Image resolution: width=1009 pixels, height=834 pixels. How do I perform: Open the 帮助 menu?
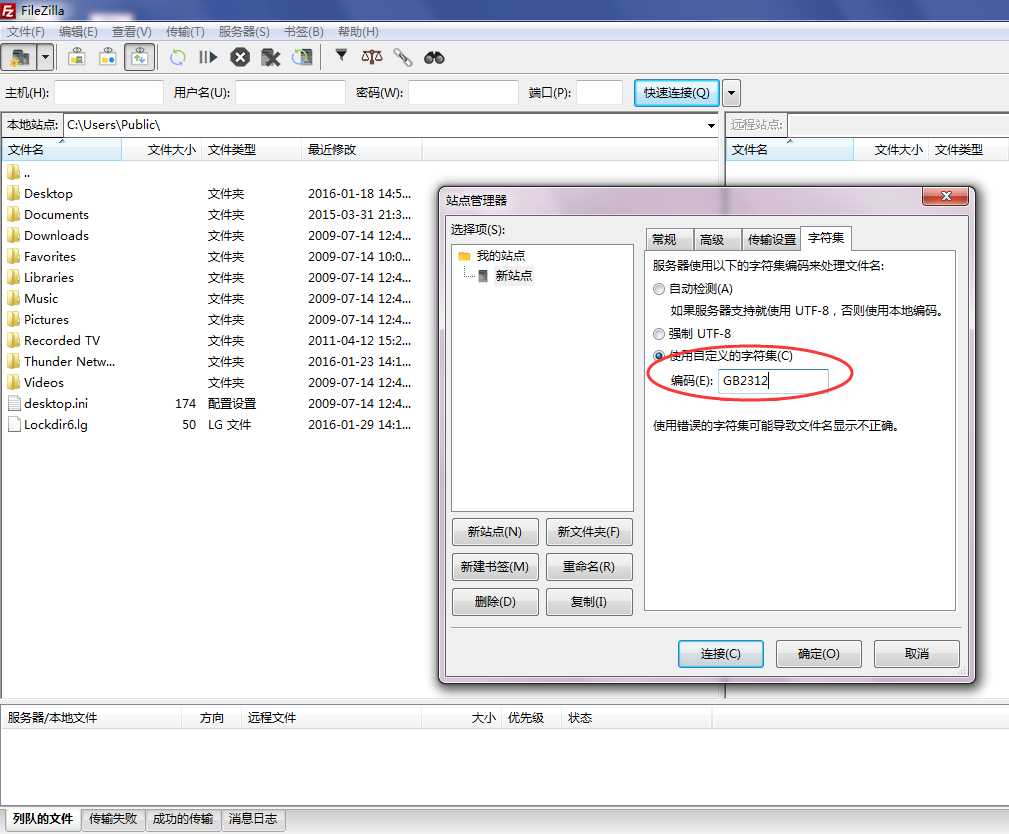[358, 32]
